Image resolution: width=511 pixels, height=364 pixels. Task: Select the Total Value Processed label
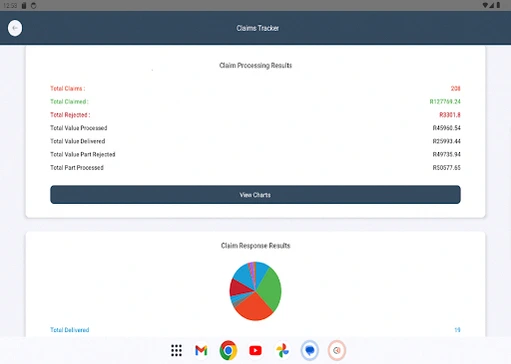coord(79,128)
